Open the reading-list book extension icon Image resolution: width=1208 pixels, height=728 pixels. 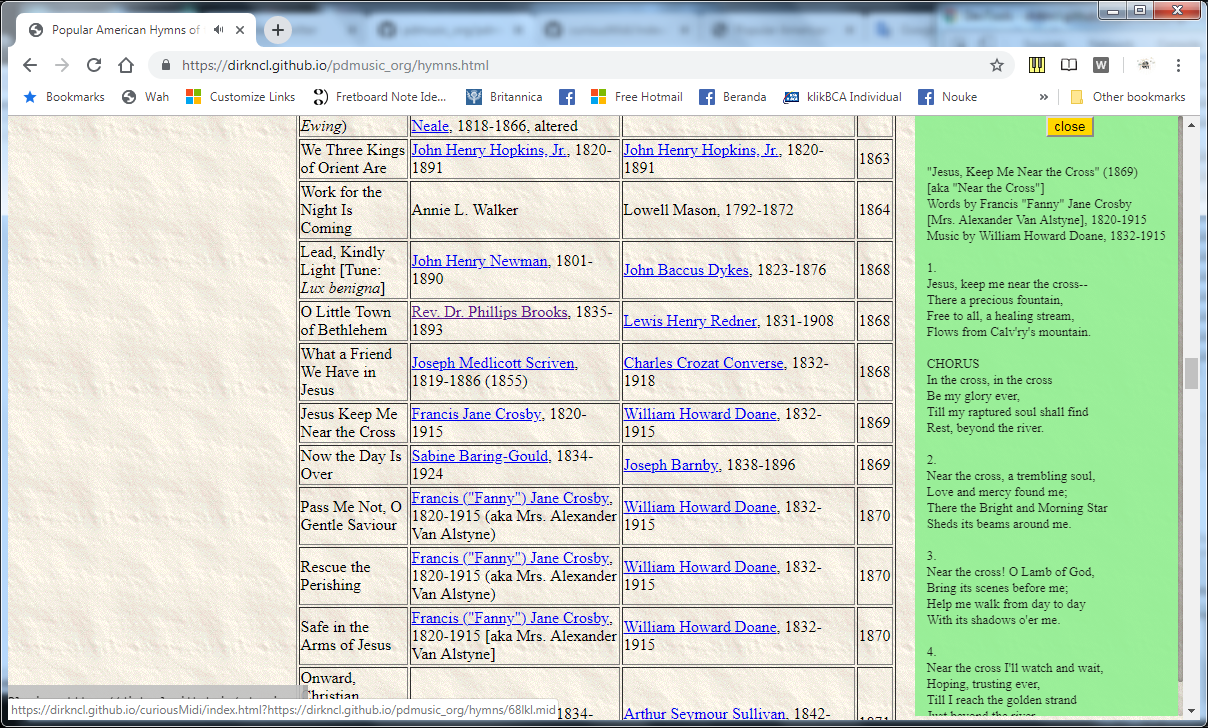point(1069,64)
